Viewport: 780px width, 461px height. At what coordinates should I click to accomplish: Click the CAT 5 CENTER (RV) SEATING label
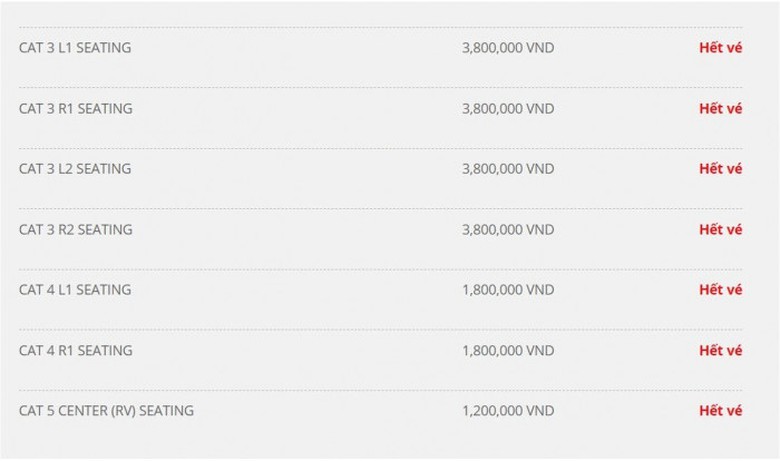coord(106,411)
